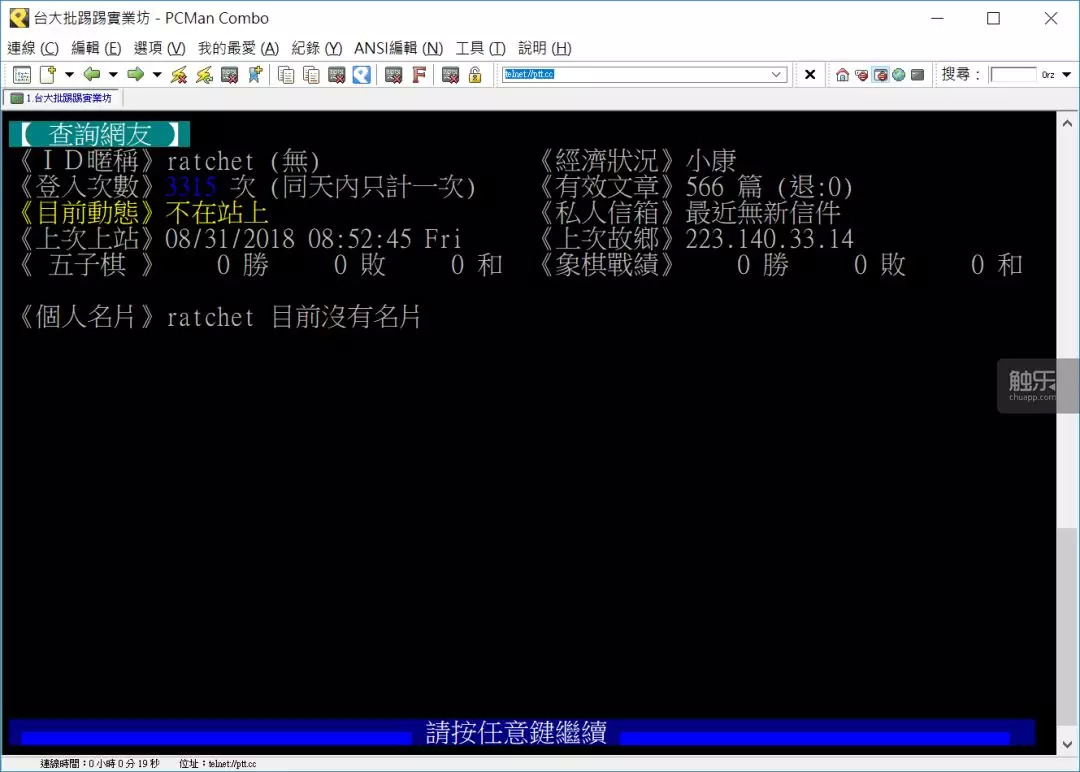Click the black X stop button beside address bar

click(811, 74)
